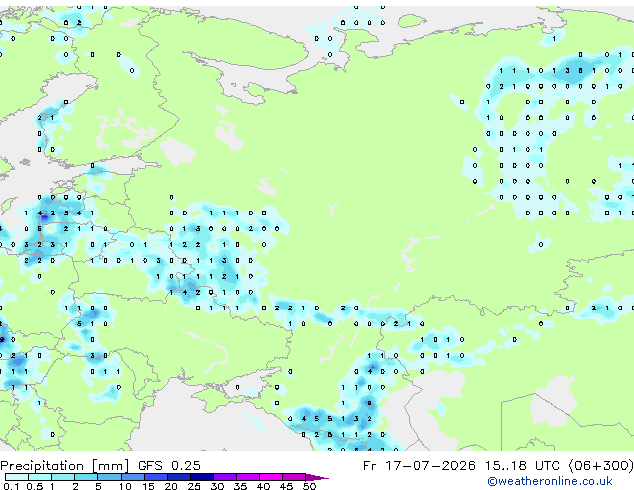Screen dimensions: 634x490
Task: Click the '15' legend scale label
Action: tap(148, 486)
